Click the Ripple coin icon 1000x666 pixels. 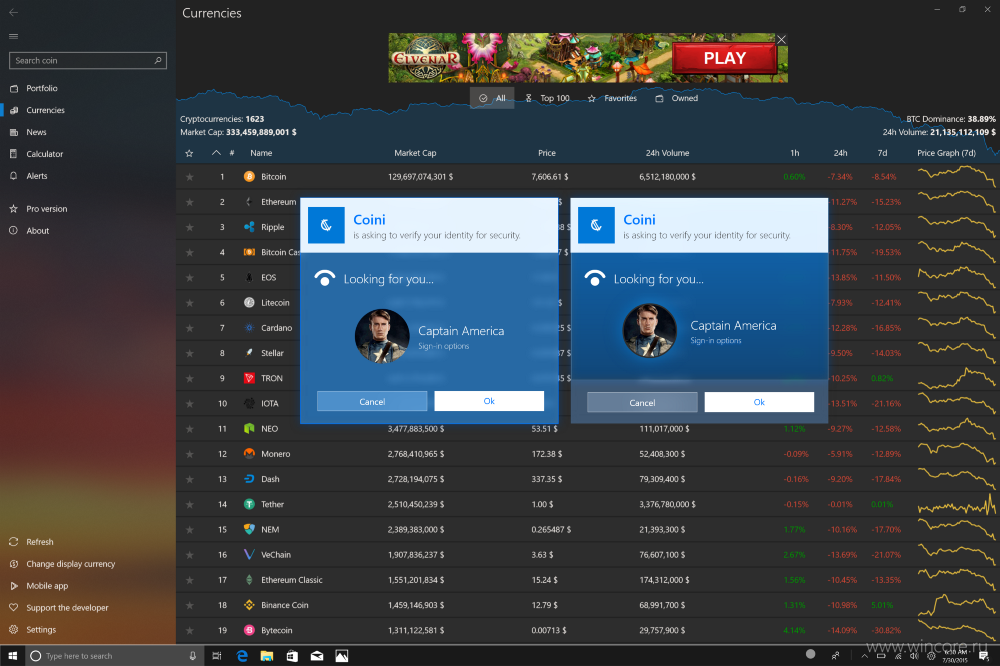[249, 227]
